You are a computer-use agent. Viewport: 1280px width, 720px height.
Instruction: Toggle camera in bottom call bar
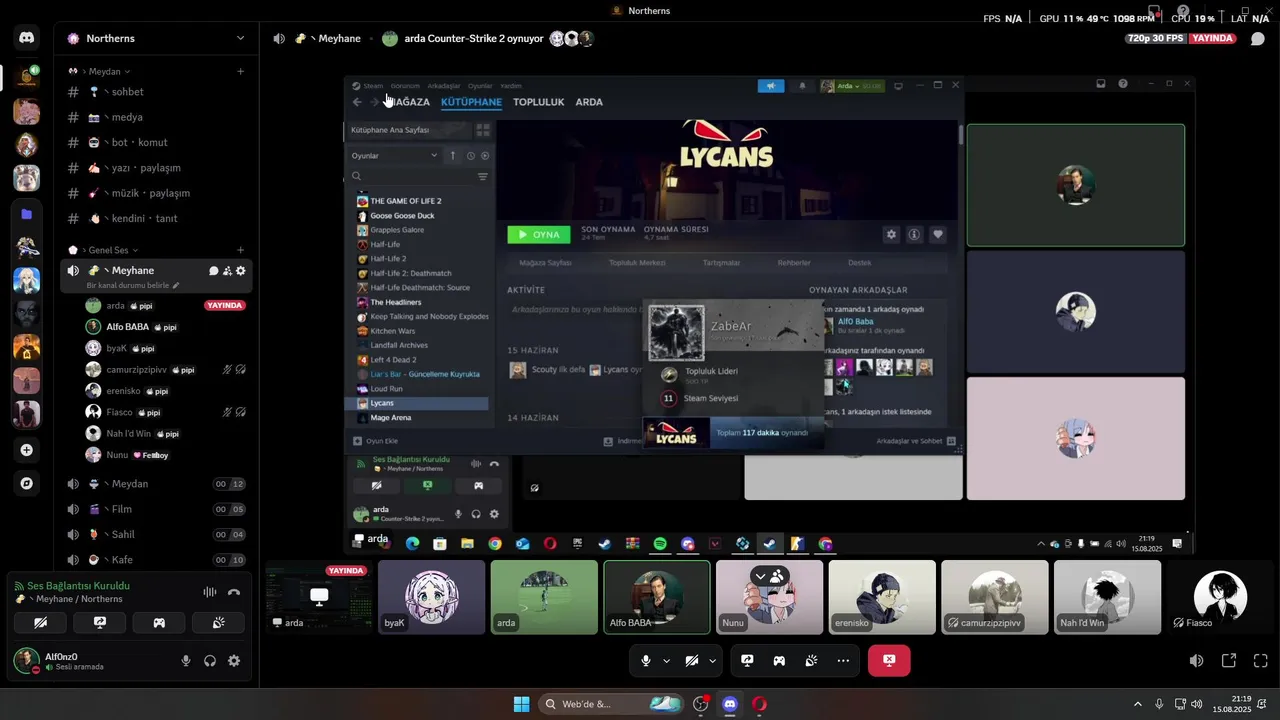[692, 661]
